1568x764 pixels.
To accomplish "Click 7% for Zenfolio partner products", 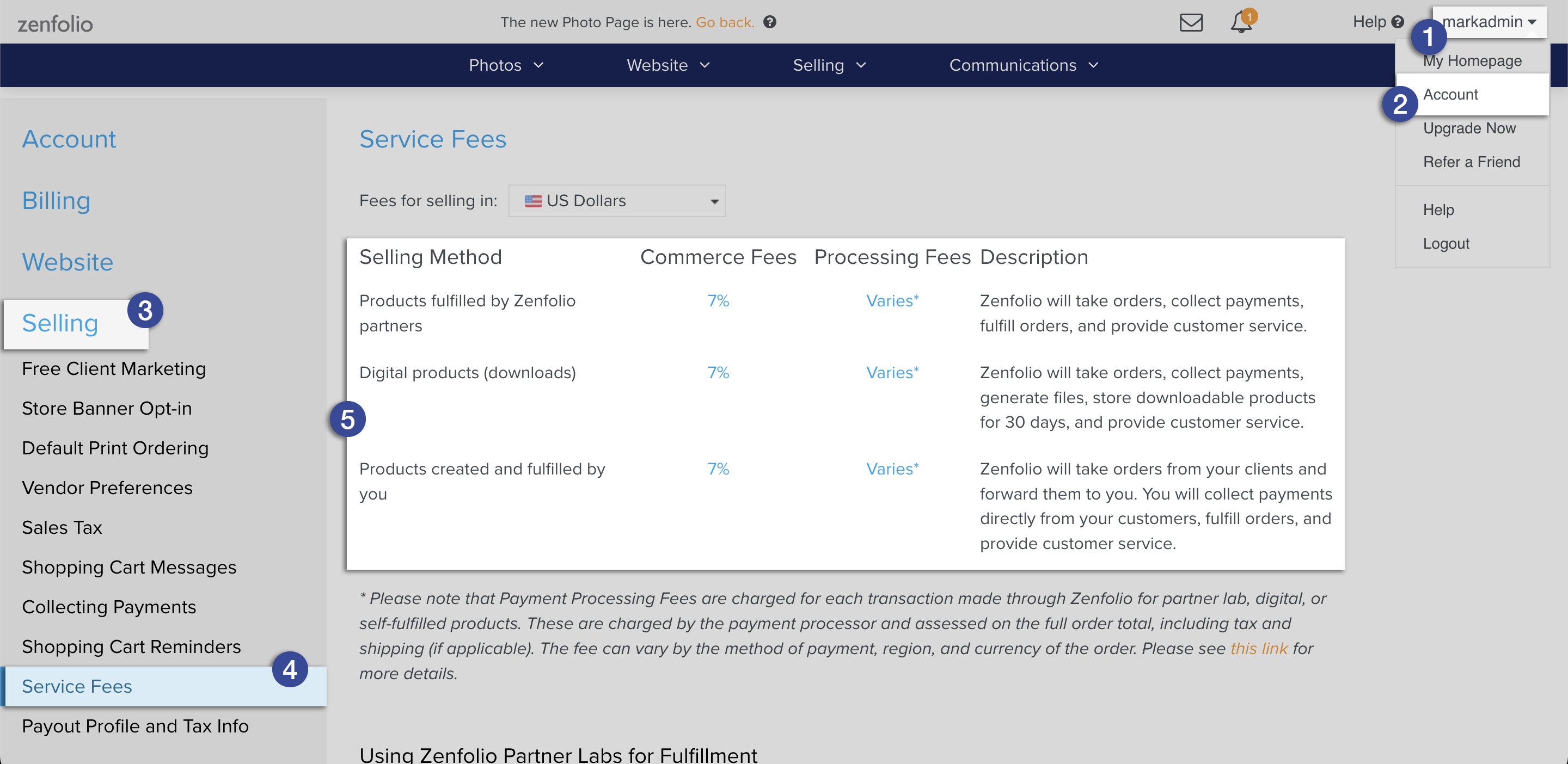I will point(718,300).
